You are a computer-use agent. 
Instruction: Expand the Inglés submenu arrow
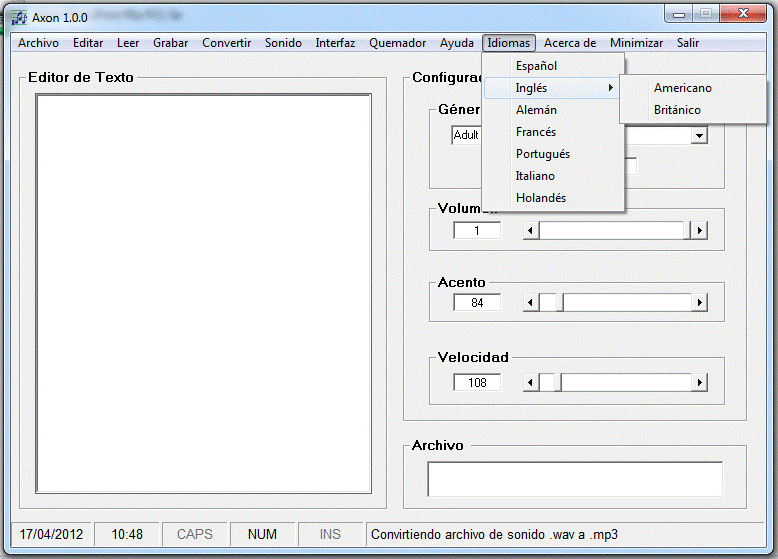pos(610,88)
